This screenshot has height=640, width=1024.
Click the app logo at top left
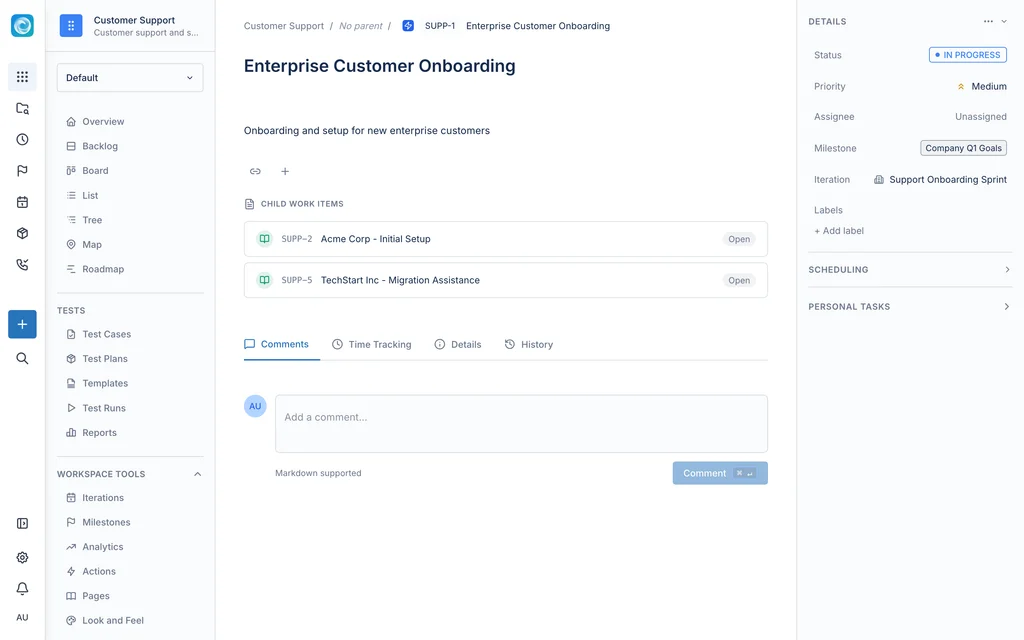pos(22,25)
